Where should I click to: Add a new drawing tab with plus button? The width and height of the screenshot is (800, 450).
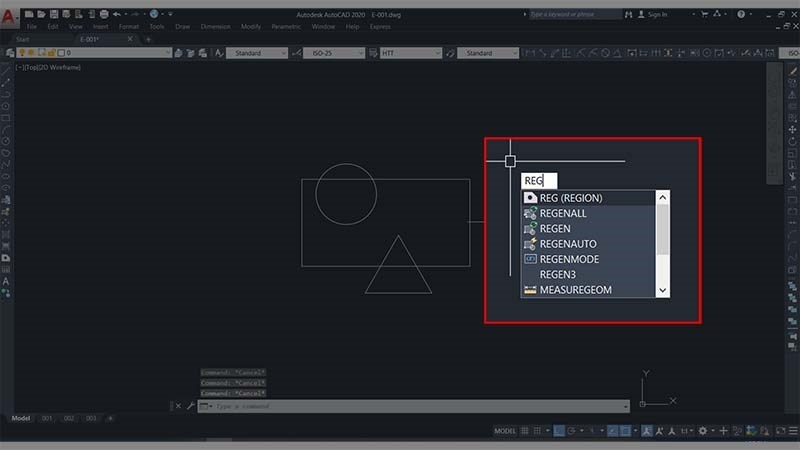[x=148, y=39]
